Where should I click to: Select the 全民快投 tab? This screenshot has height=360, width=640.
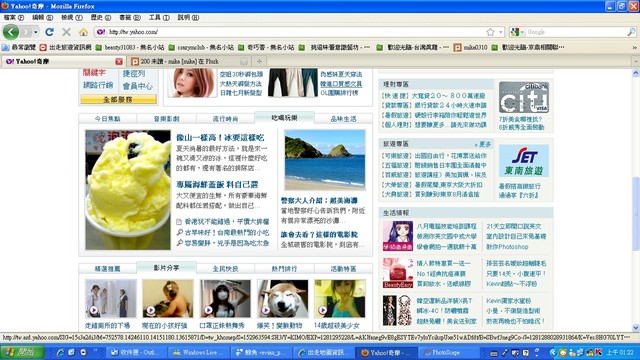[x=225, y=269]
